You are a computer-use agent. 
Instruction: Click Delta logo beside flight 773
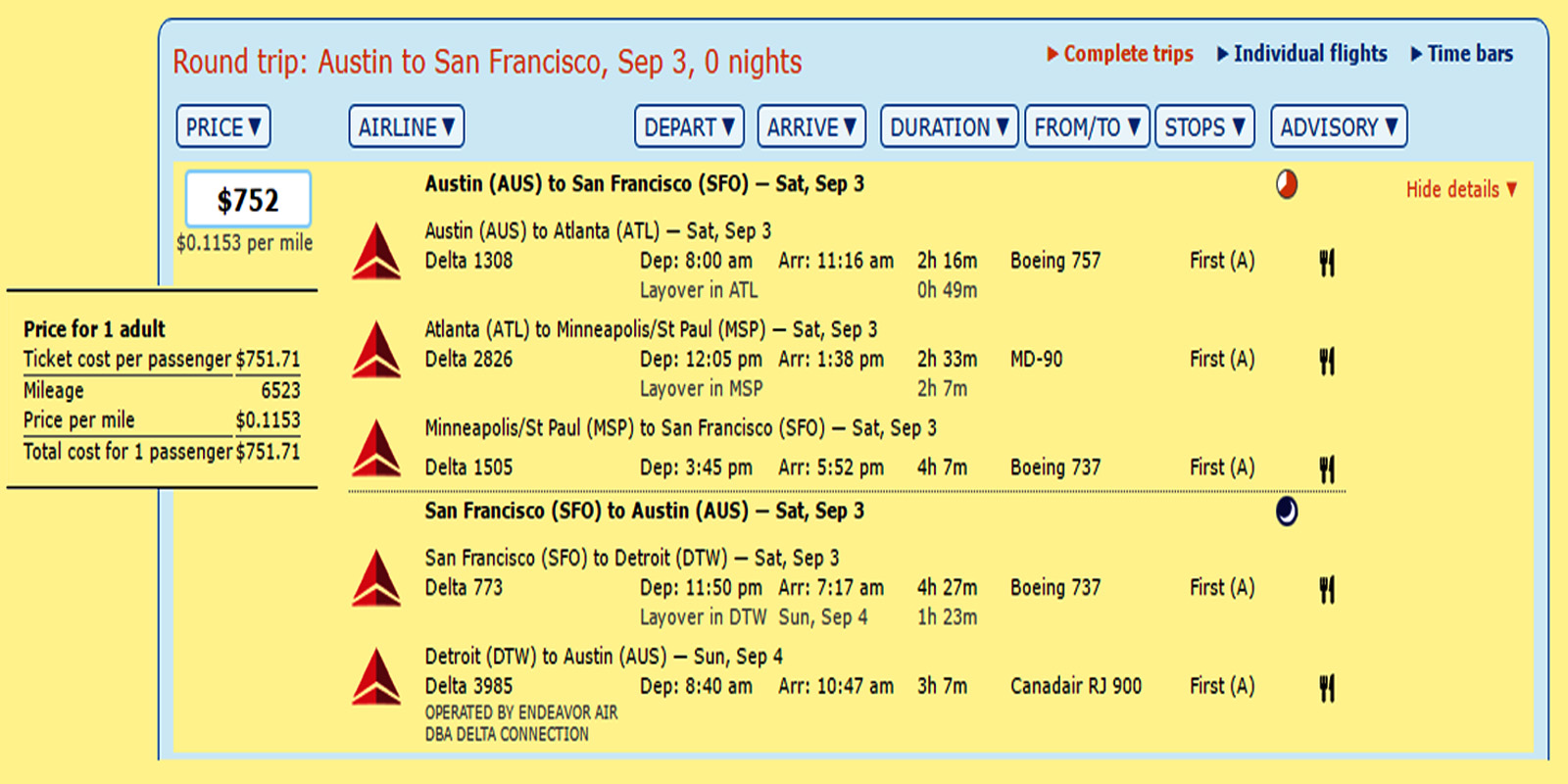point(376,578)
